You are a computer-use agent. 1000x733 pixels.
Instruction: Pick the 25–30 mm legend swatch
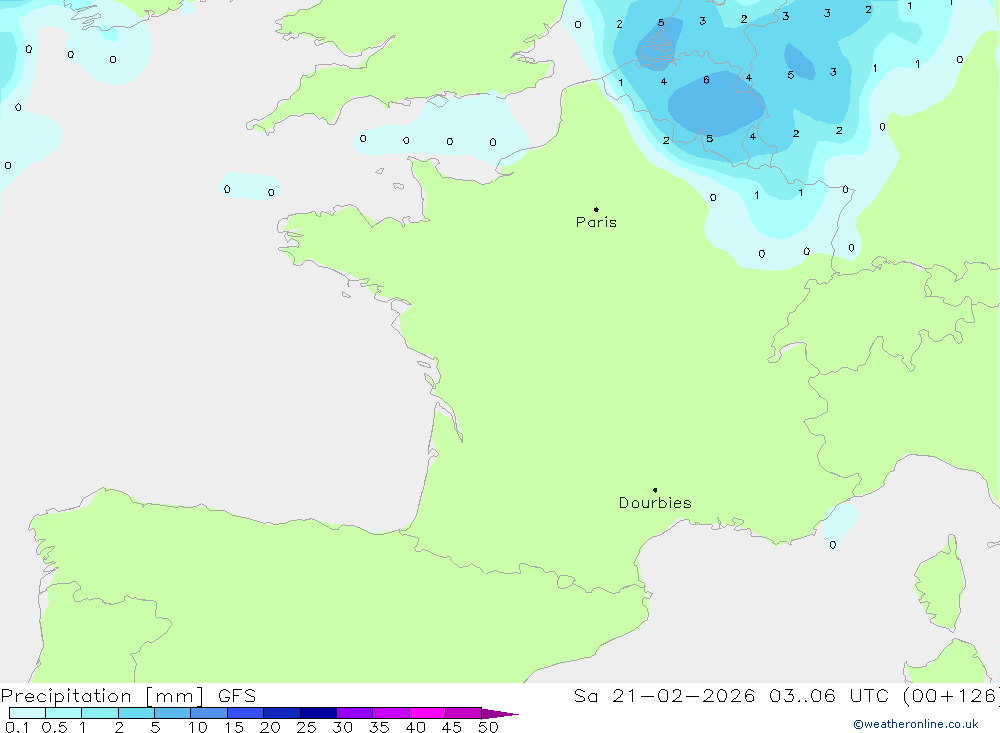(318, 713)
